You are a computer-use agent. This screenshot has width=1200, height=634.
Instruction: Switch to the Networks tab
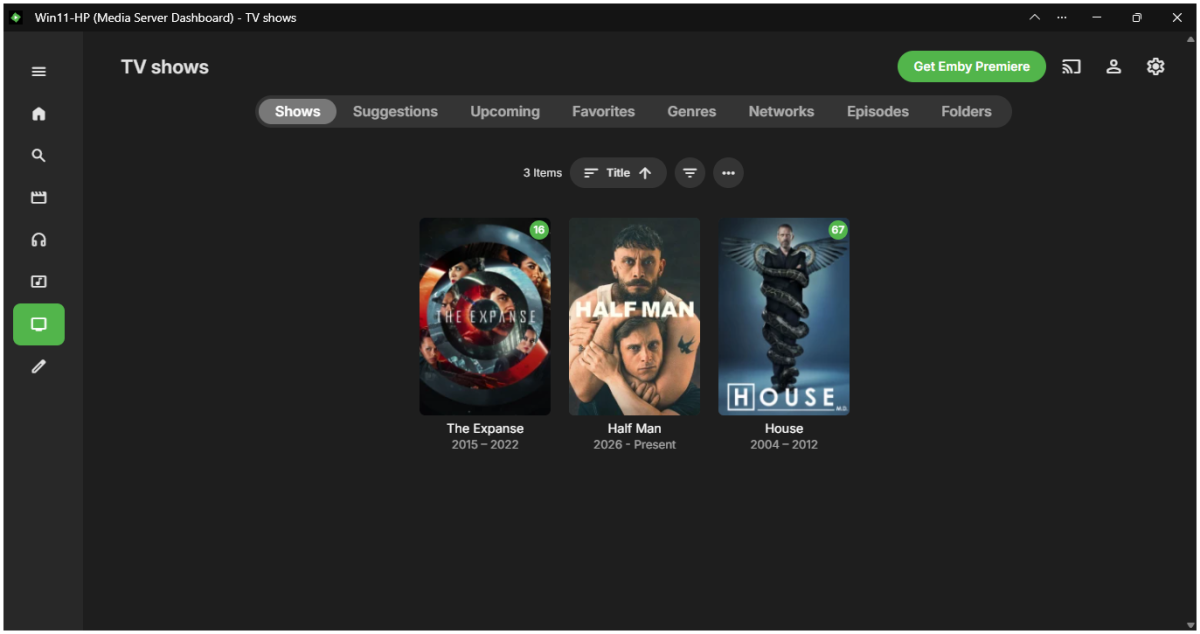click(x=781, y=112)
